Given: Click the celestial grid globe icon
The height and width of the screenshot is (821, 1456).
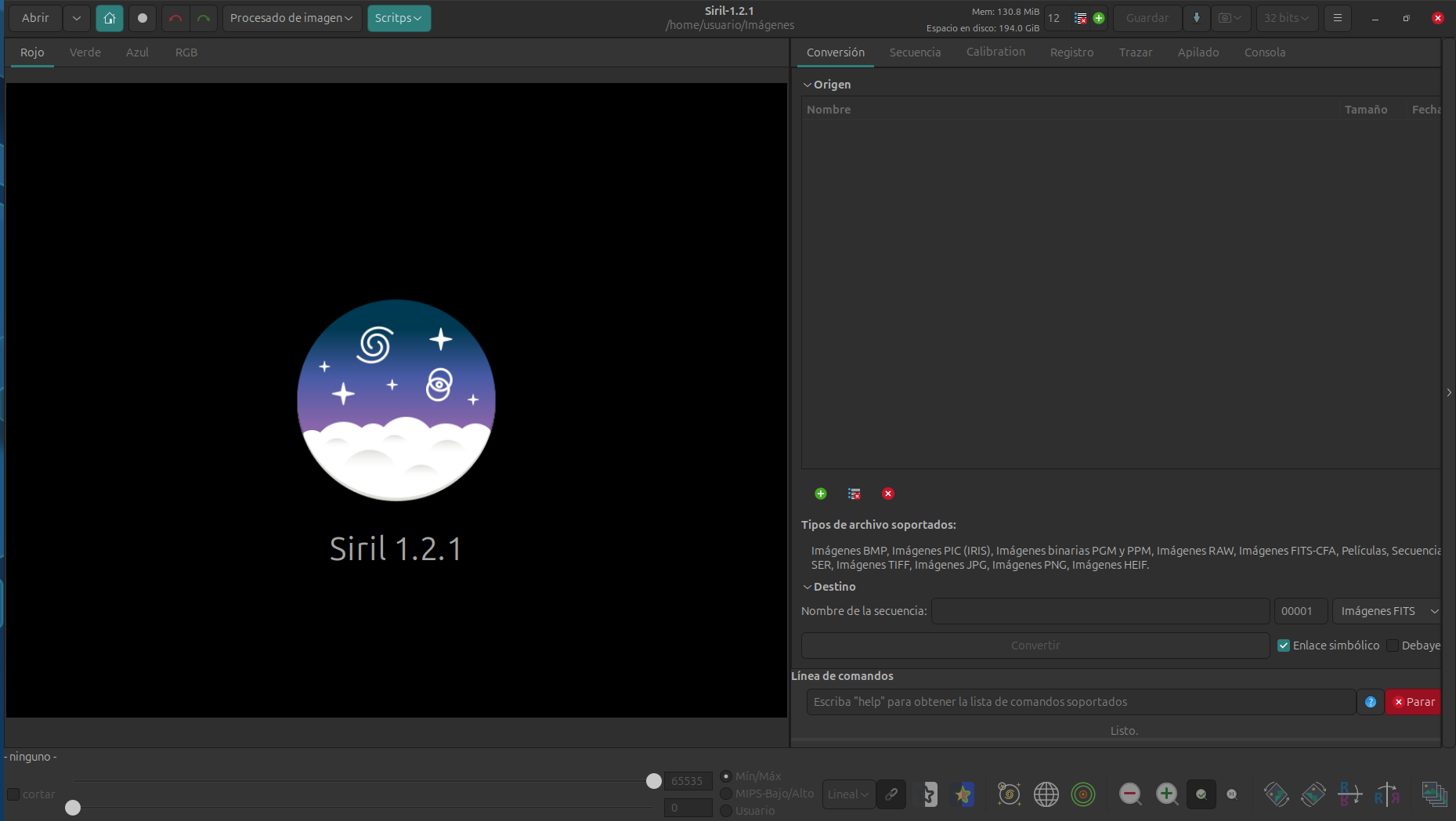Looking at the screenshot, I should [1046, 794].
